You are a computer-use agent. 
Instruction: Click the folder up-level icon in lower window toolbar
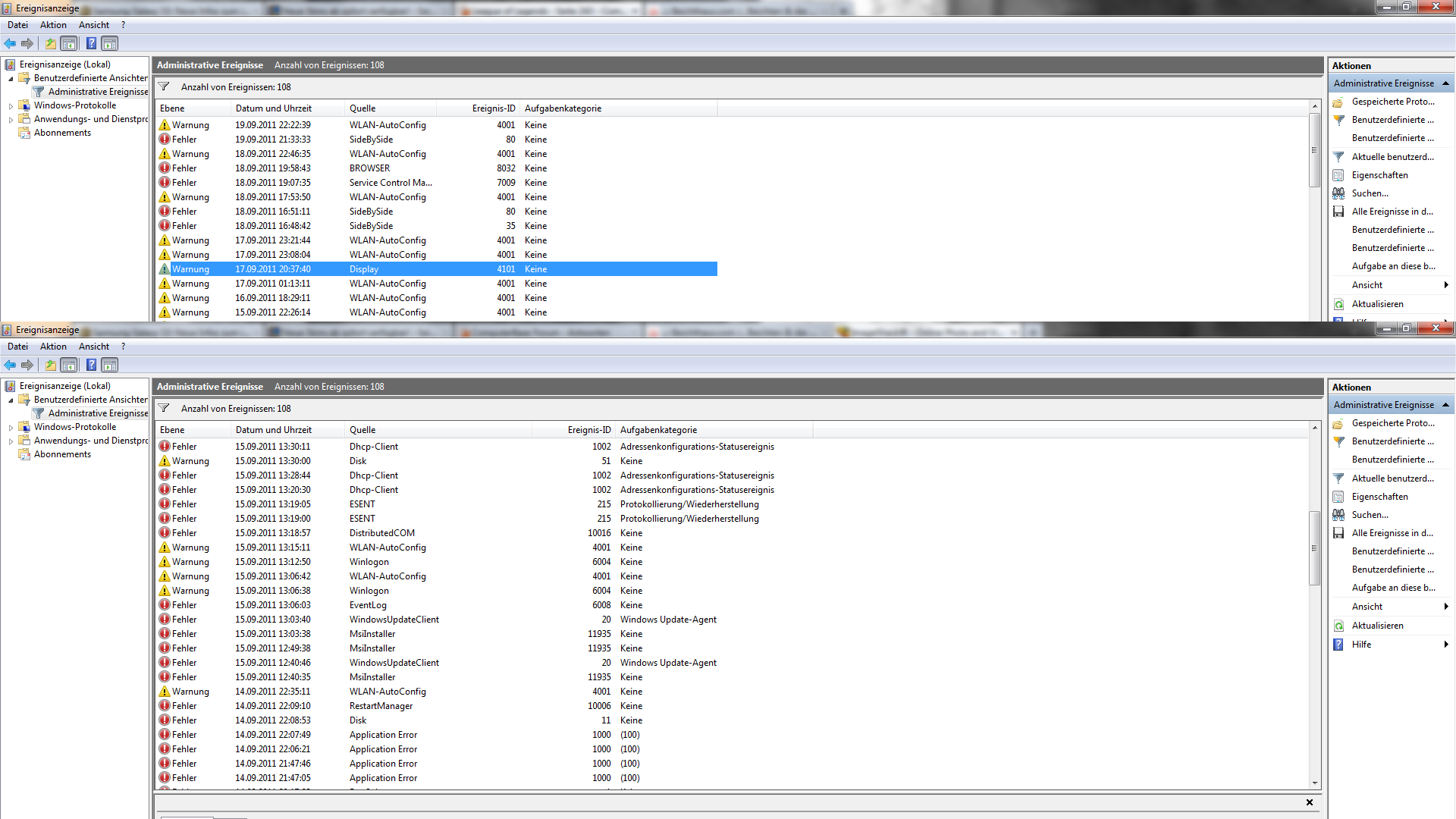tap(50, 366)
